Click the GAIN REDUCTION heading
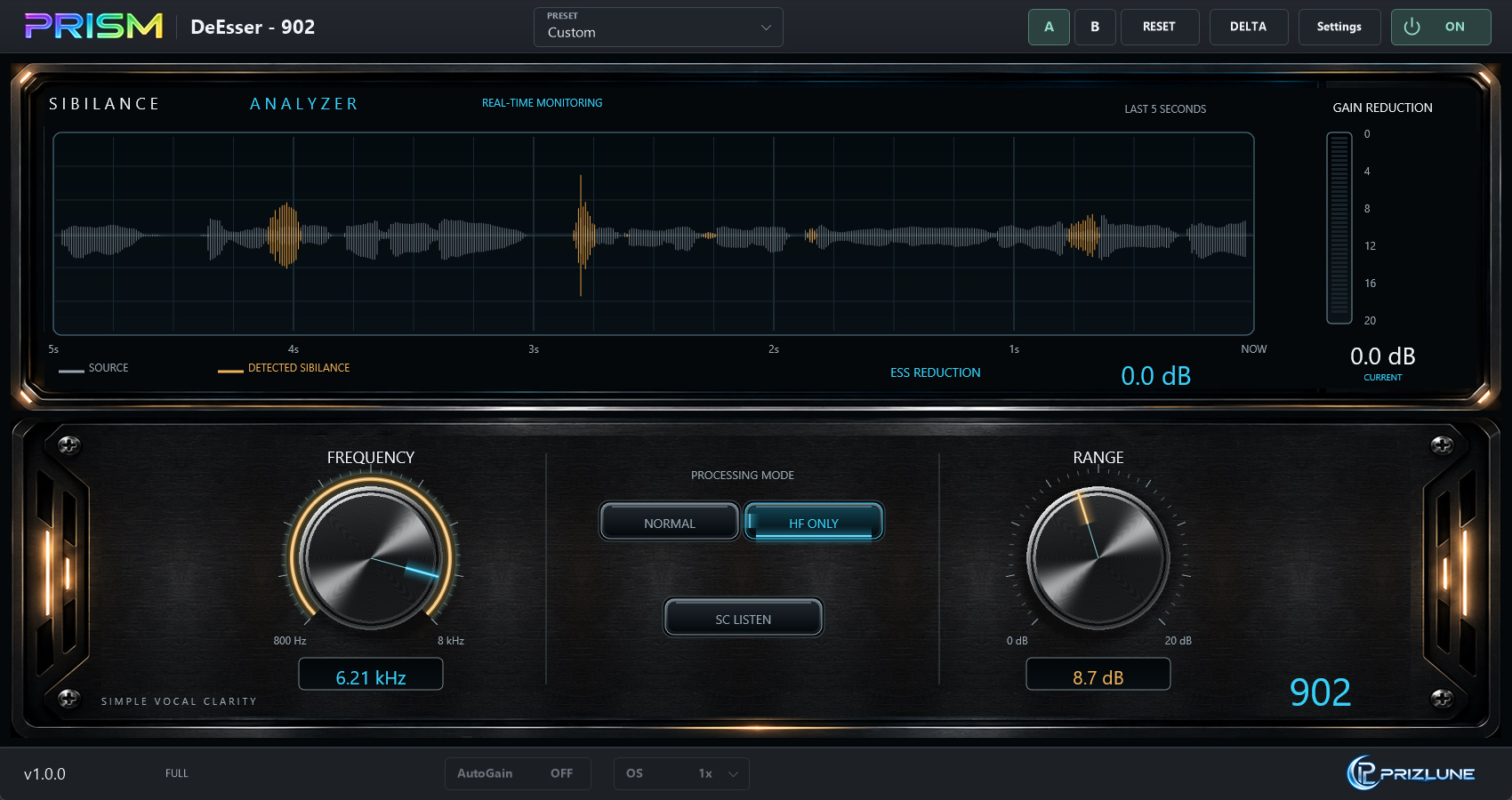 [1383, 108]
